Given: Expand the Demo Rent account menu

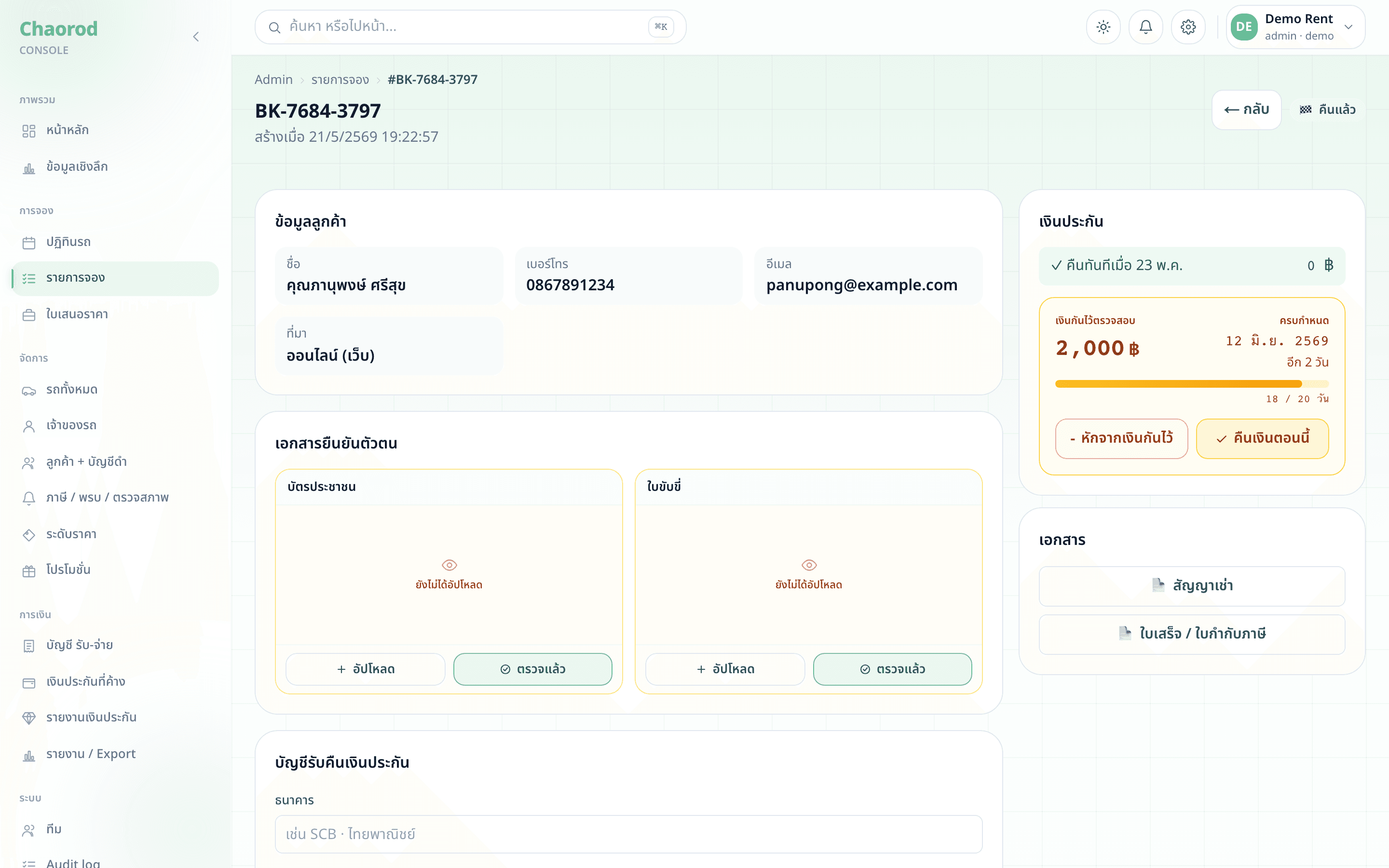Looking at the screenshot, I should click(1295, 27).
